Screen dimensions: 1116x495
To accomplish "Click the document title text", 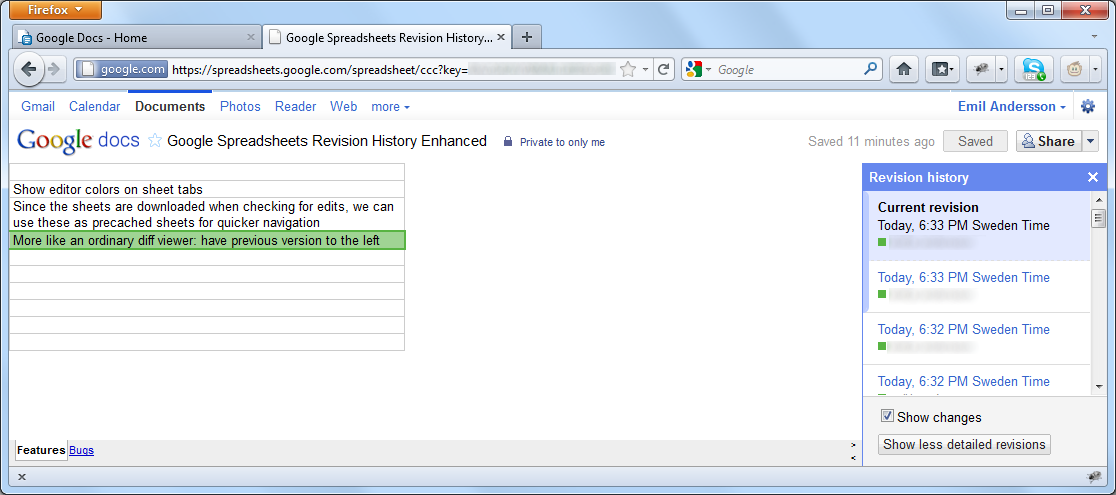I will click(x=327, y=140).
